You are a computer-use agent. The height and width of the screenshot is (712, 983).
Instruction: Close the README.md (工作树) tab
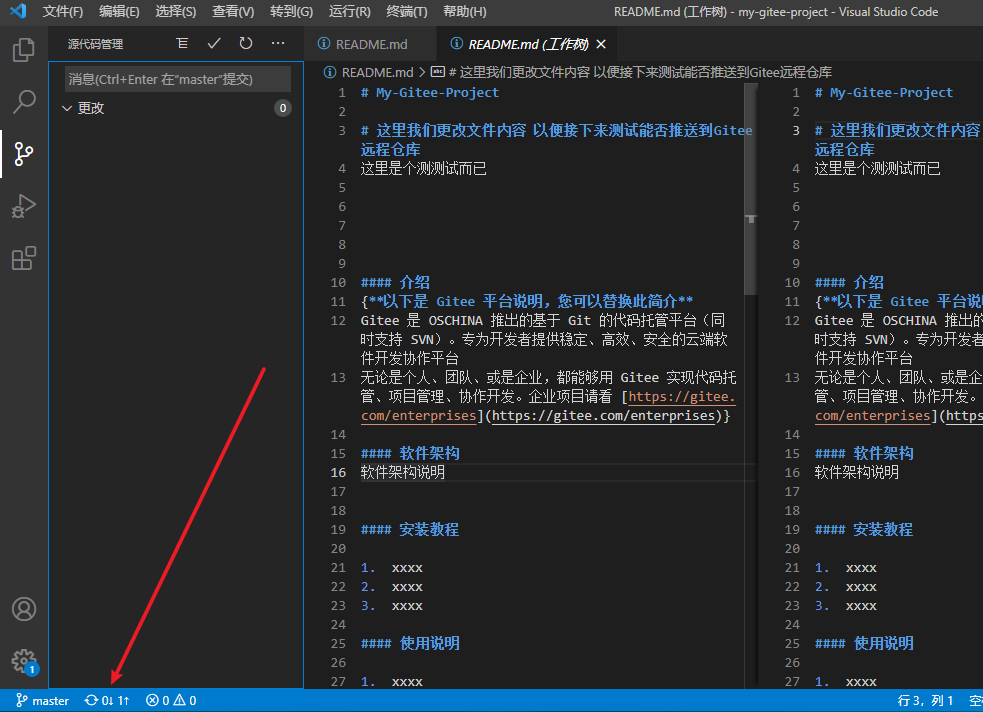(x=601, y=44)
